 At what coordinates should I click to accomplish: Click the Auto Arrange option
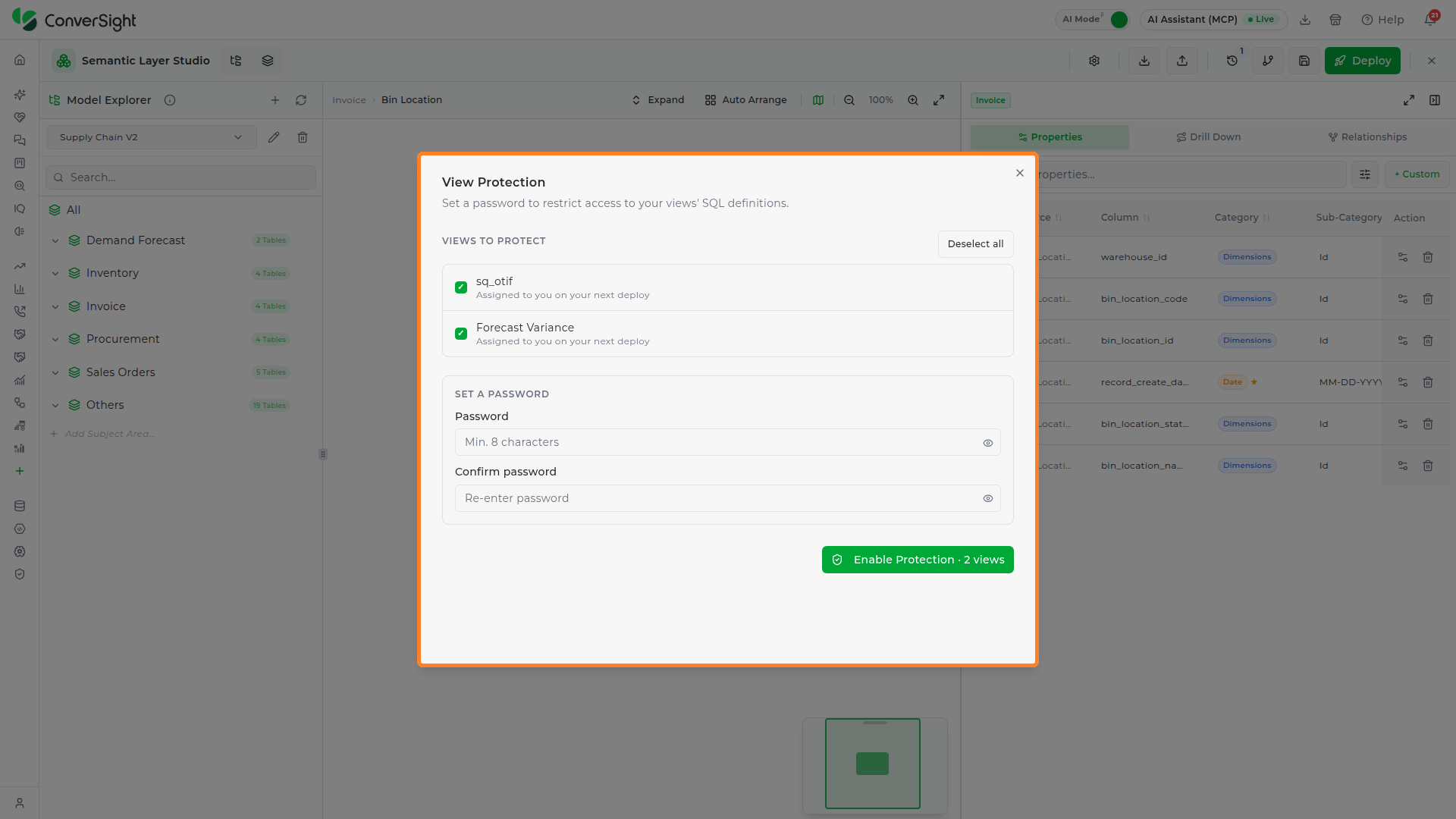[745, 100]
